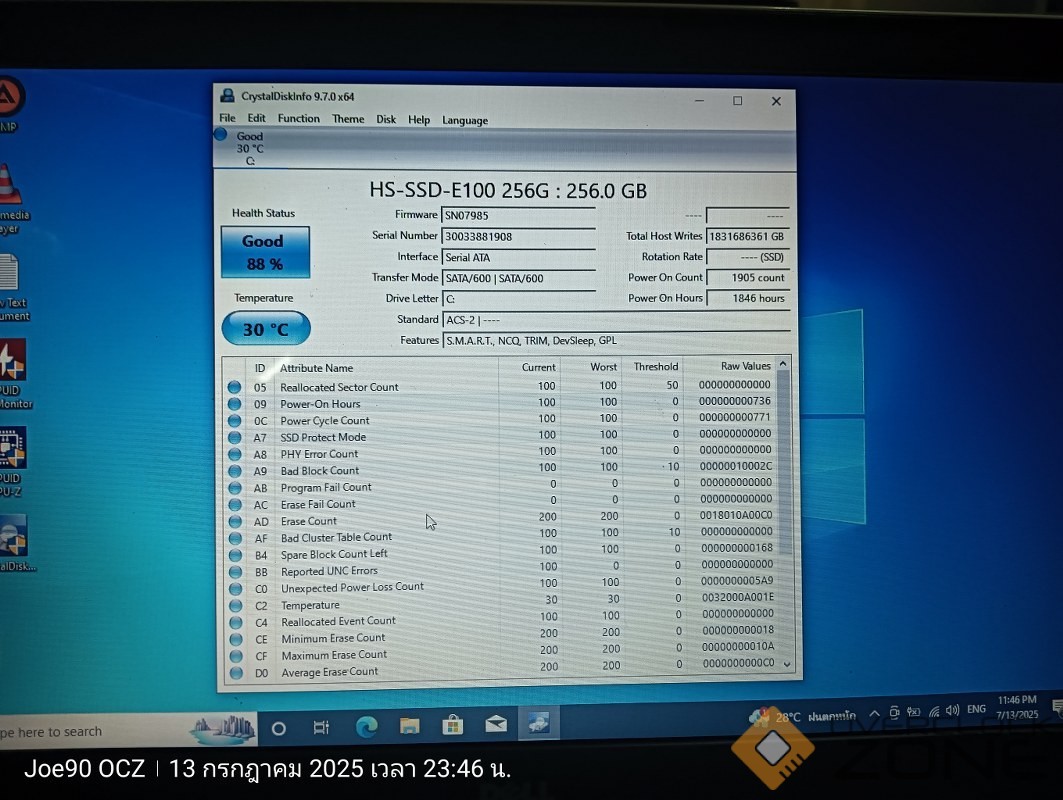This screenshot has height=800, width=1063.
Task: Open the Theme menu
Action: [x=348, y=119]
